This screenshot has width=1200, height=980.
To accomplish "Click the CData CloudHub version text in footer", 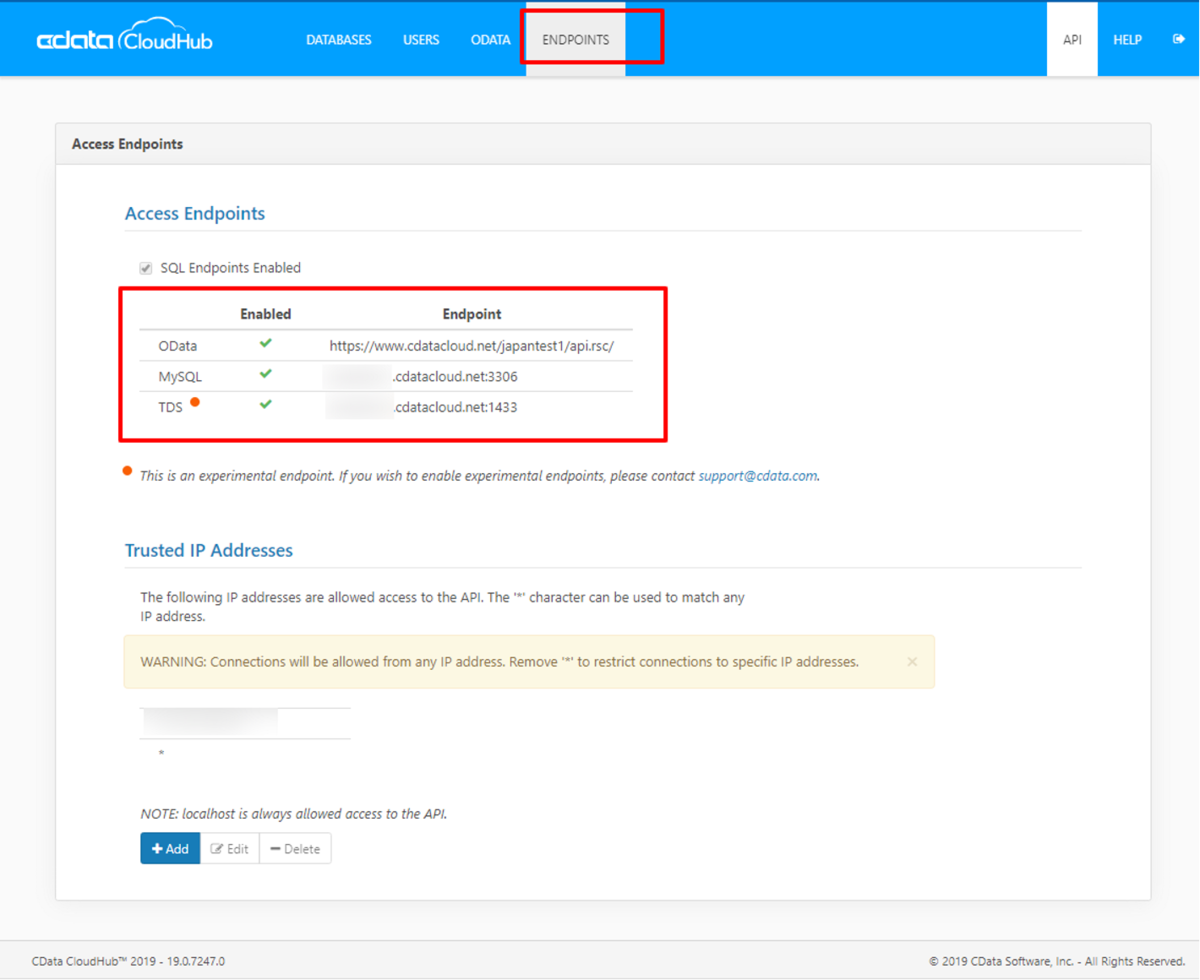I will click(x=128, y=961).
